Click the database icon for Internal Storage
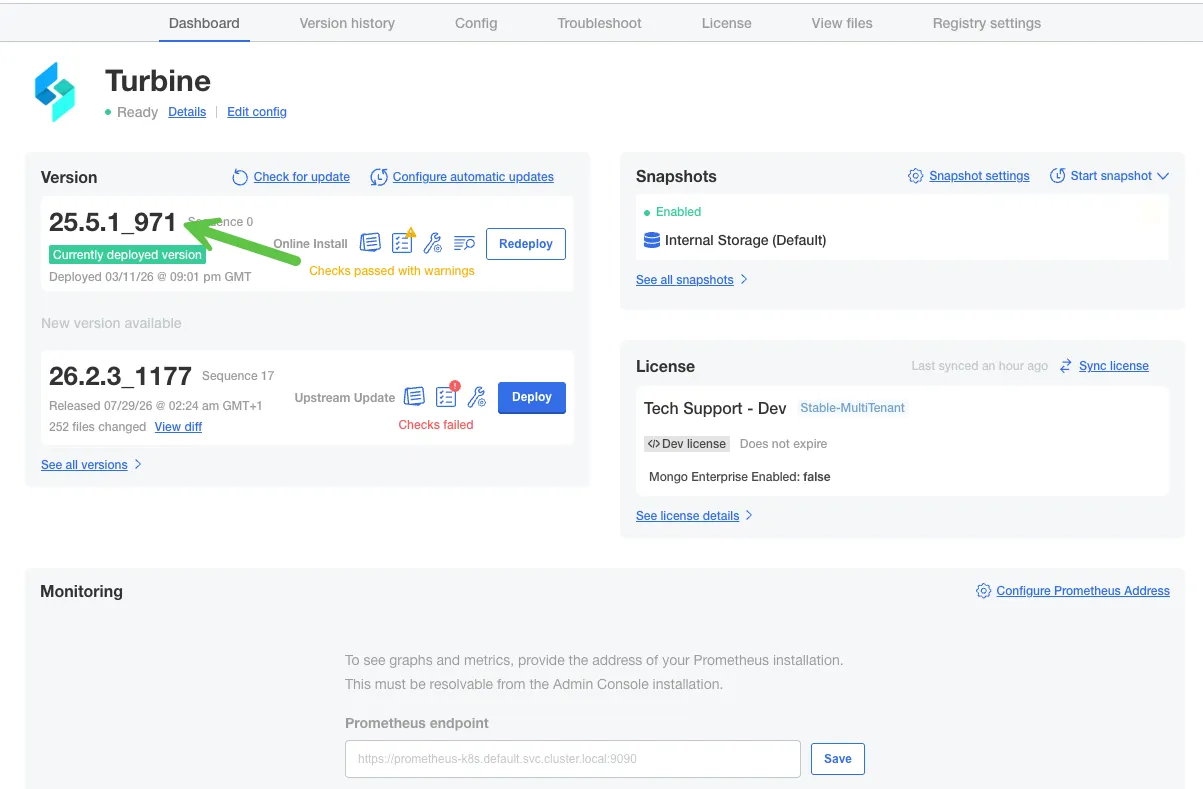 [652, 240]
